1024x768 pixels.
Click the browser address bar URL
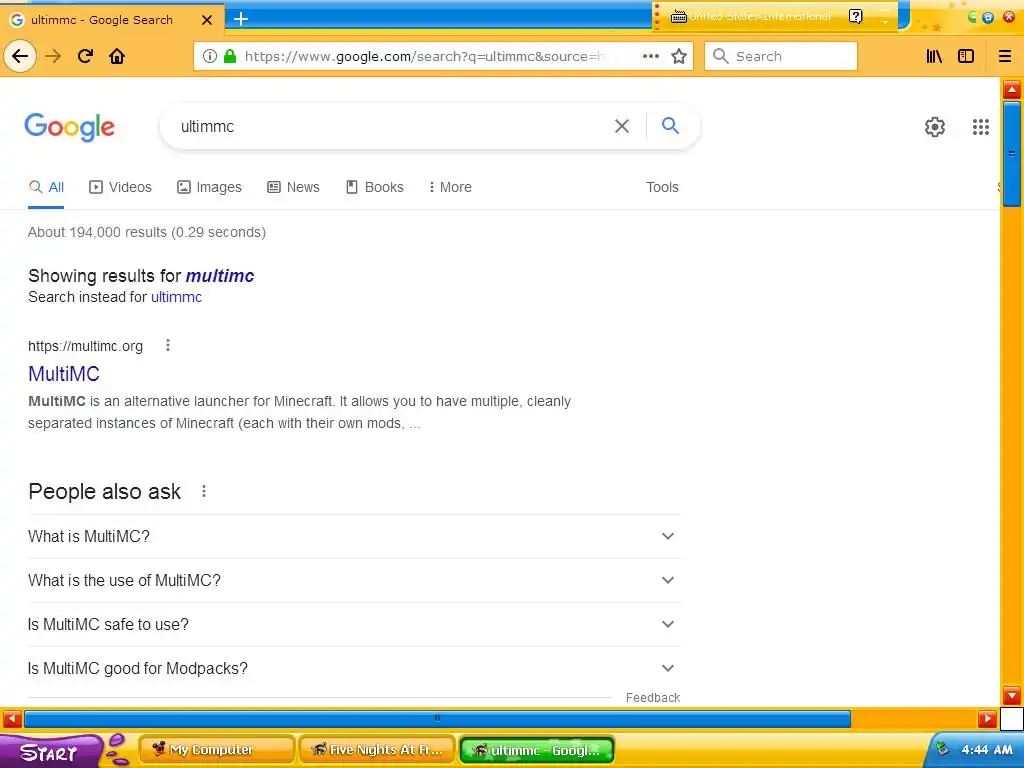pos(424,56)
